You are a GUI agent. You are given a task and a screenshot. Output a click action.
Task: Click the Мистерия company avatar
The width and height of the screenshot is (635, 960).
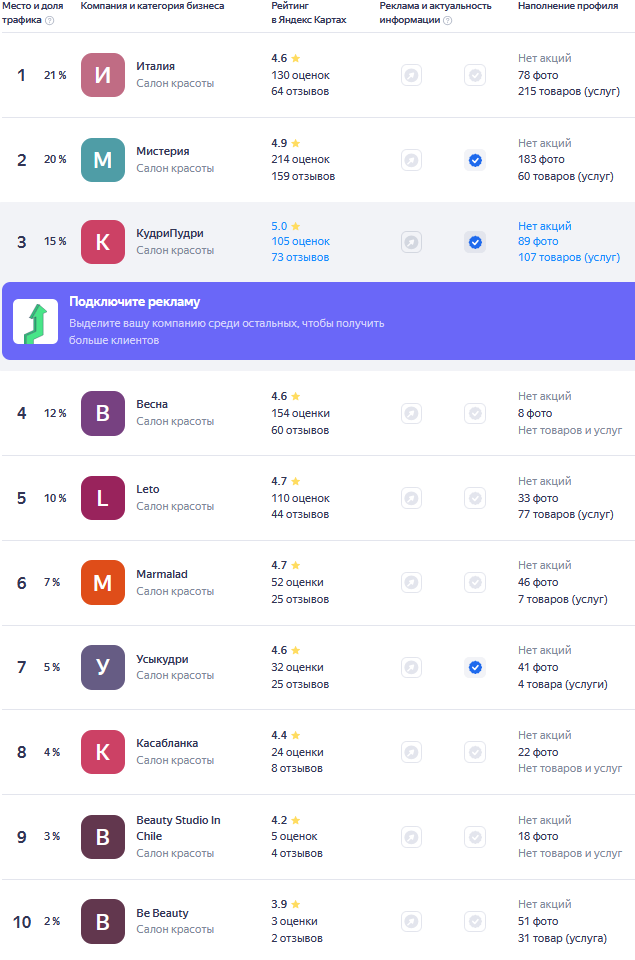pyautogui.click(x=103, y=160)
